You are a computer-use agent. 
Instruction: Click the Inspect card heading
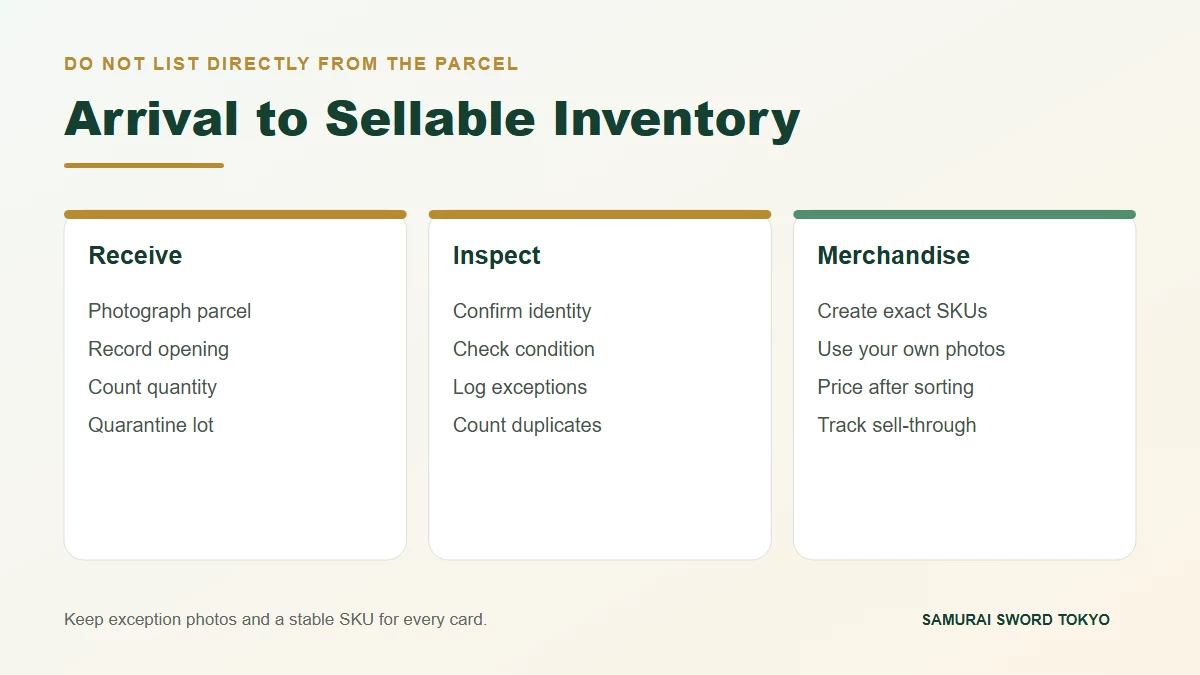[496, 256]
